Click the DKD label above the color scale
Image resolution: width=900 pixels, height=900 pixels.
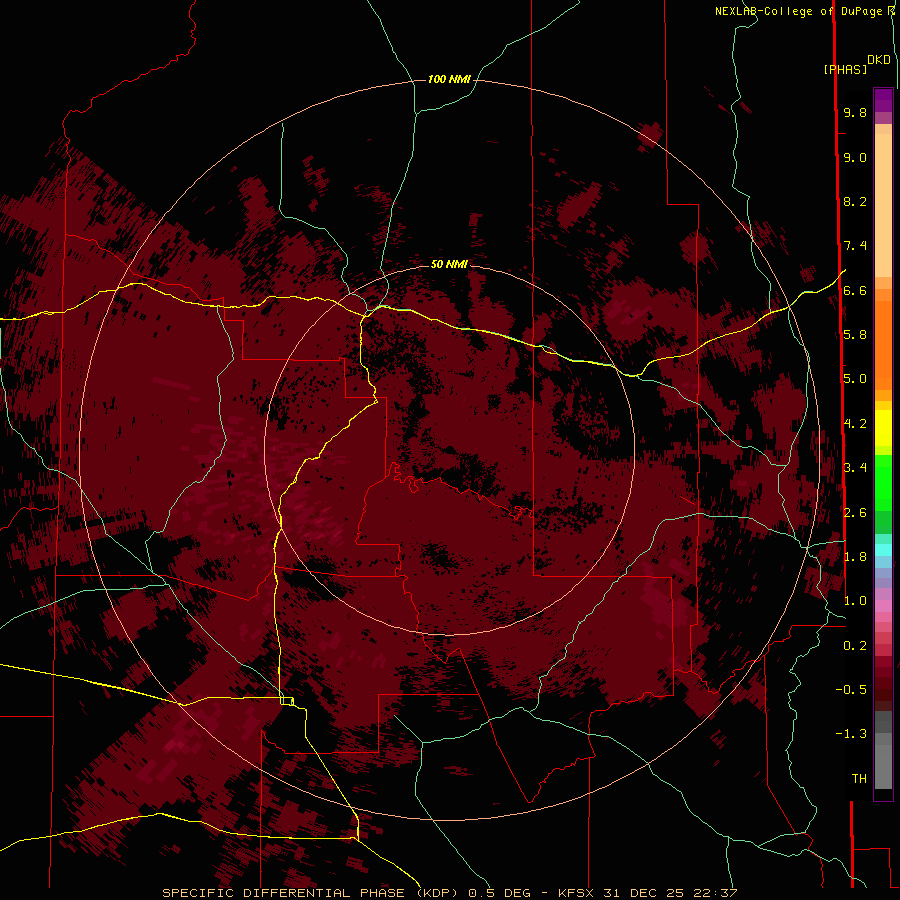pos(879,60)
